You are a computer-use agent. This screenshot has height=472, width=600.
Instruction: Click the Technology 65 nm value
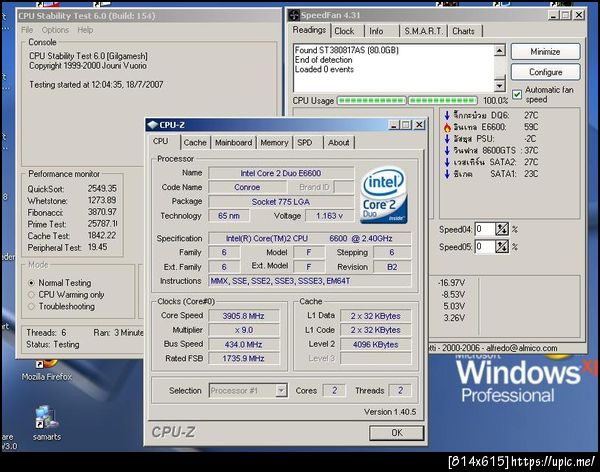(x=229, y=216)
